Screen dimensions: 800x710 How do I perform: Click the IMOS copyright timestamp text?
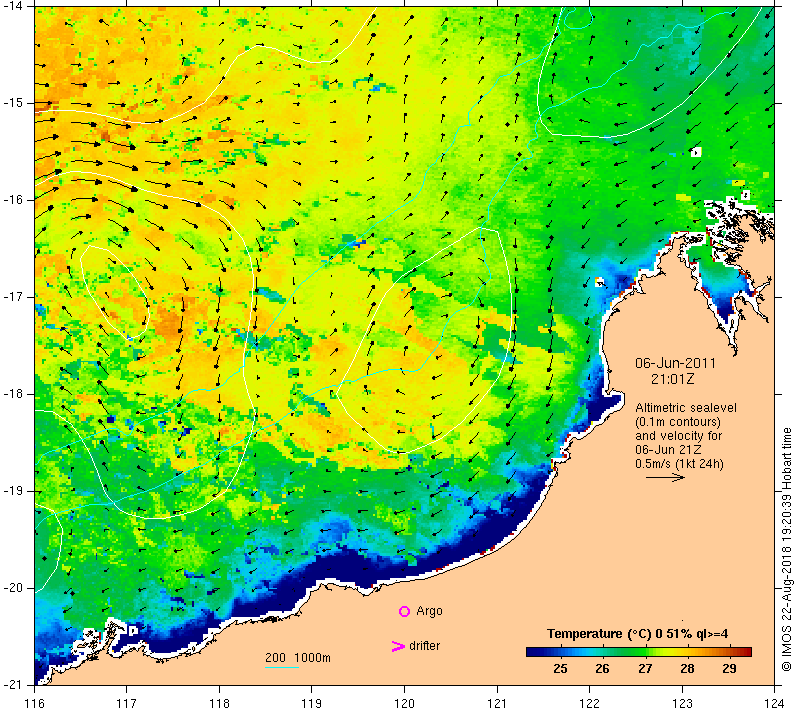tap(786, 550)
